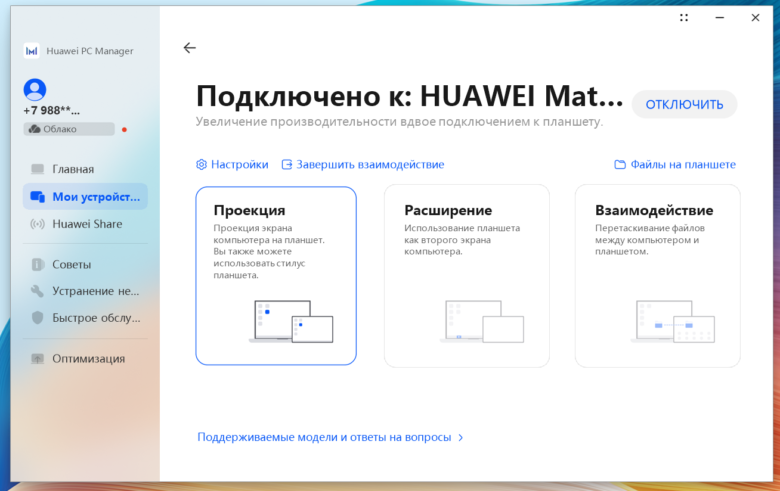Click the Мои устройства devices icon
Screen dimensions: 780x491
click(38, 196)
